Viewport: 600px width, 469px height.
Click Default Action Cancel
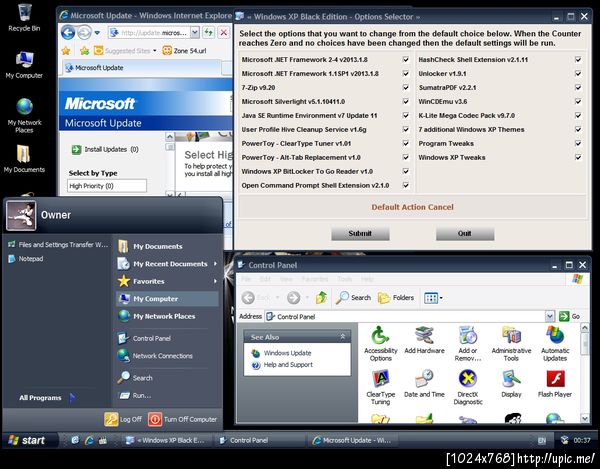(x=412, y=207)
